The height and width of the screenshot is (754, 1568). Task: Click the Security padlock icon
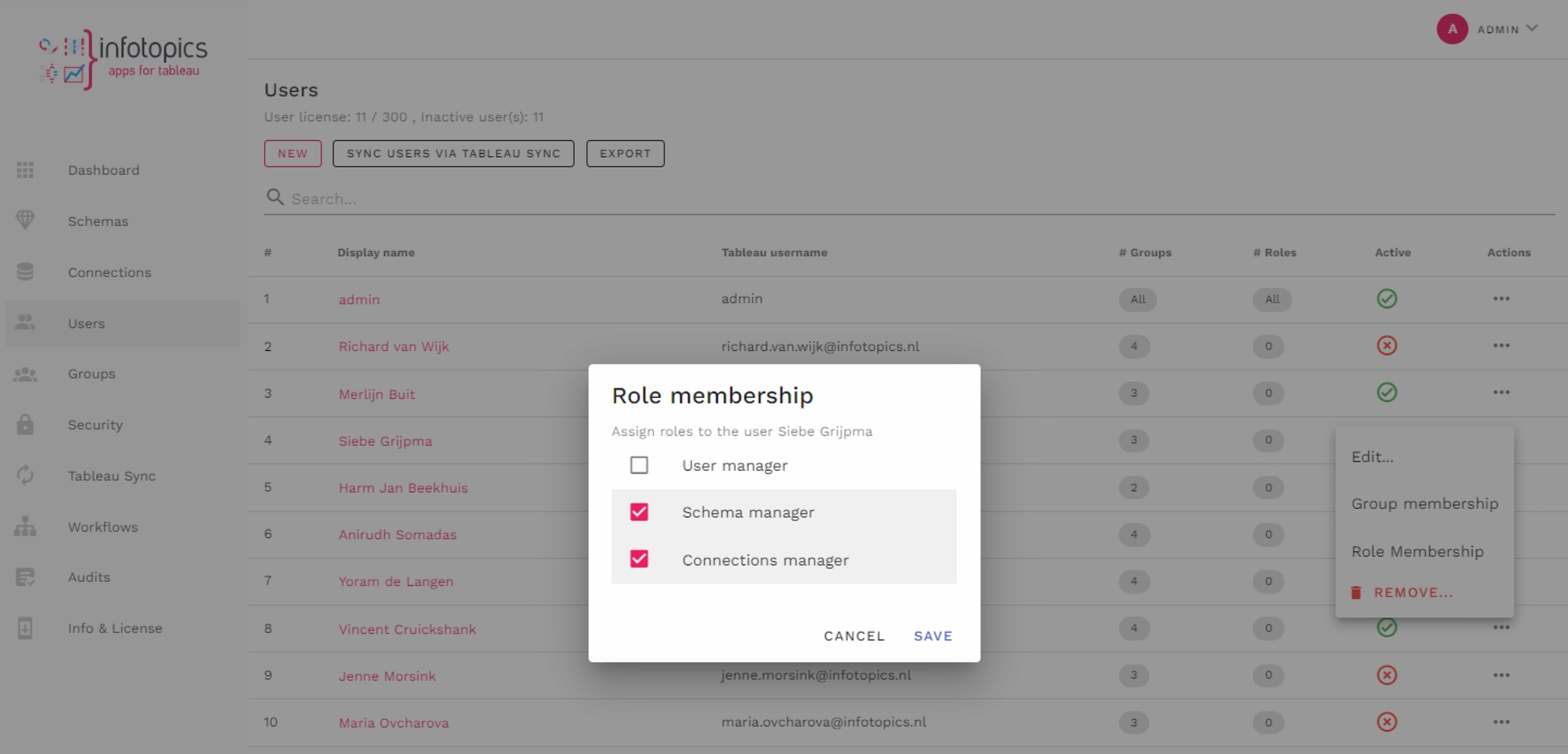click(25, 425)
